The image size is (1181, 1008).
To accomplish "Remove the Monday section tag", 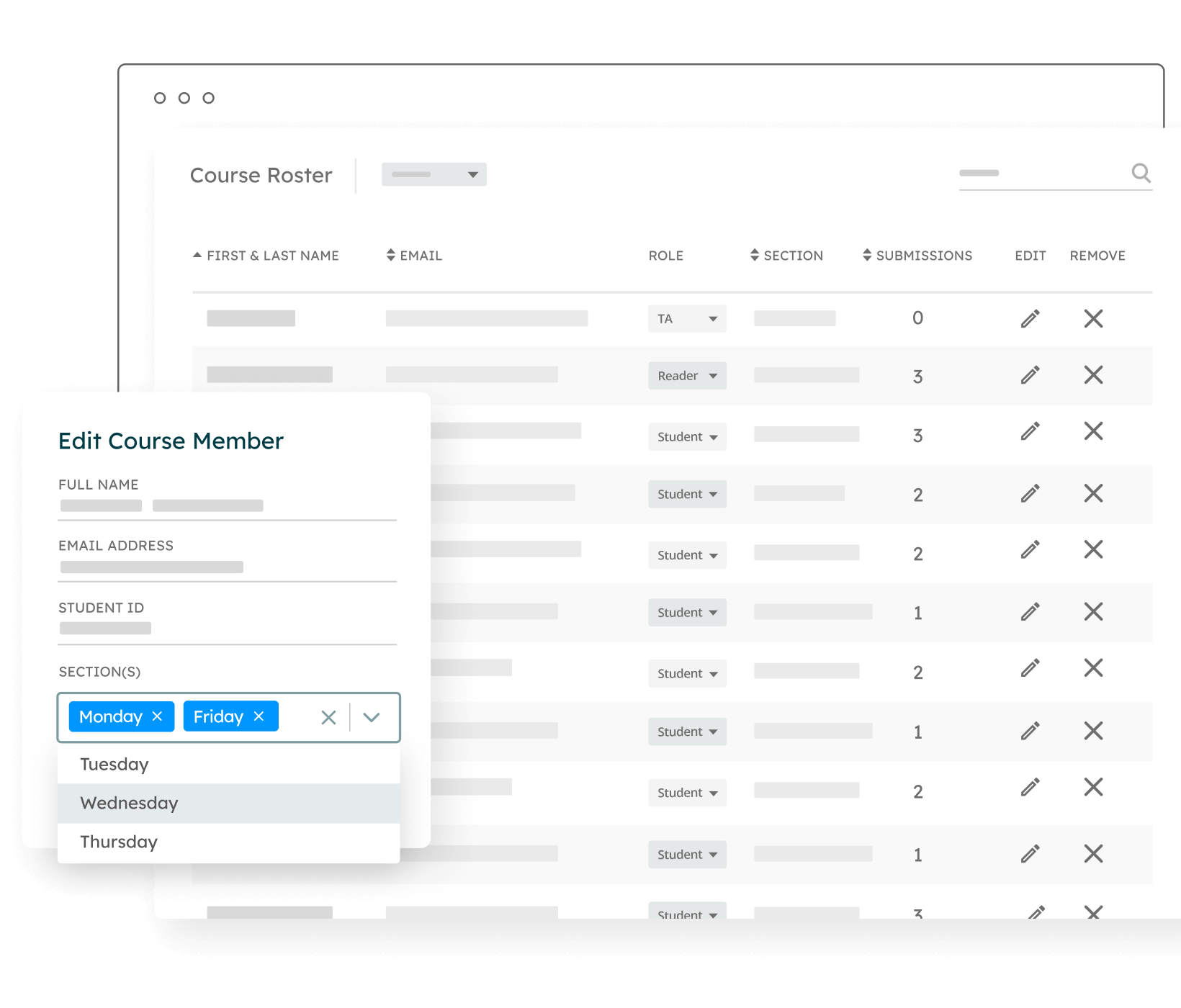I will tap(158, 716).
